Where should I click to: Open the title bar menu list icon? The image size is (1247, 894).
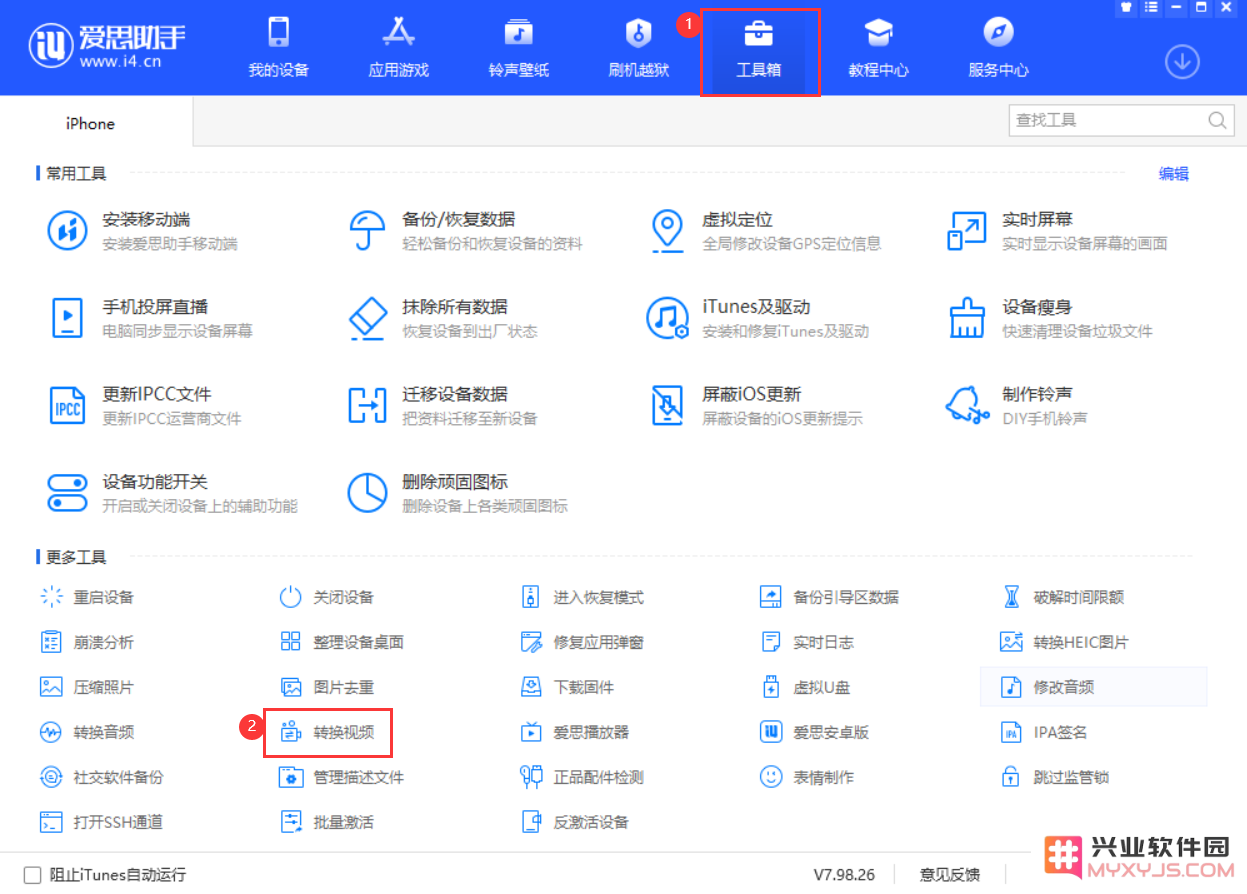[1151, 8]
